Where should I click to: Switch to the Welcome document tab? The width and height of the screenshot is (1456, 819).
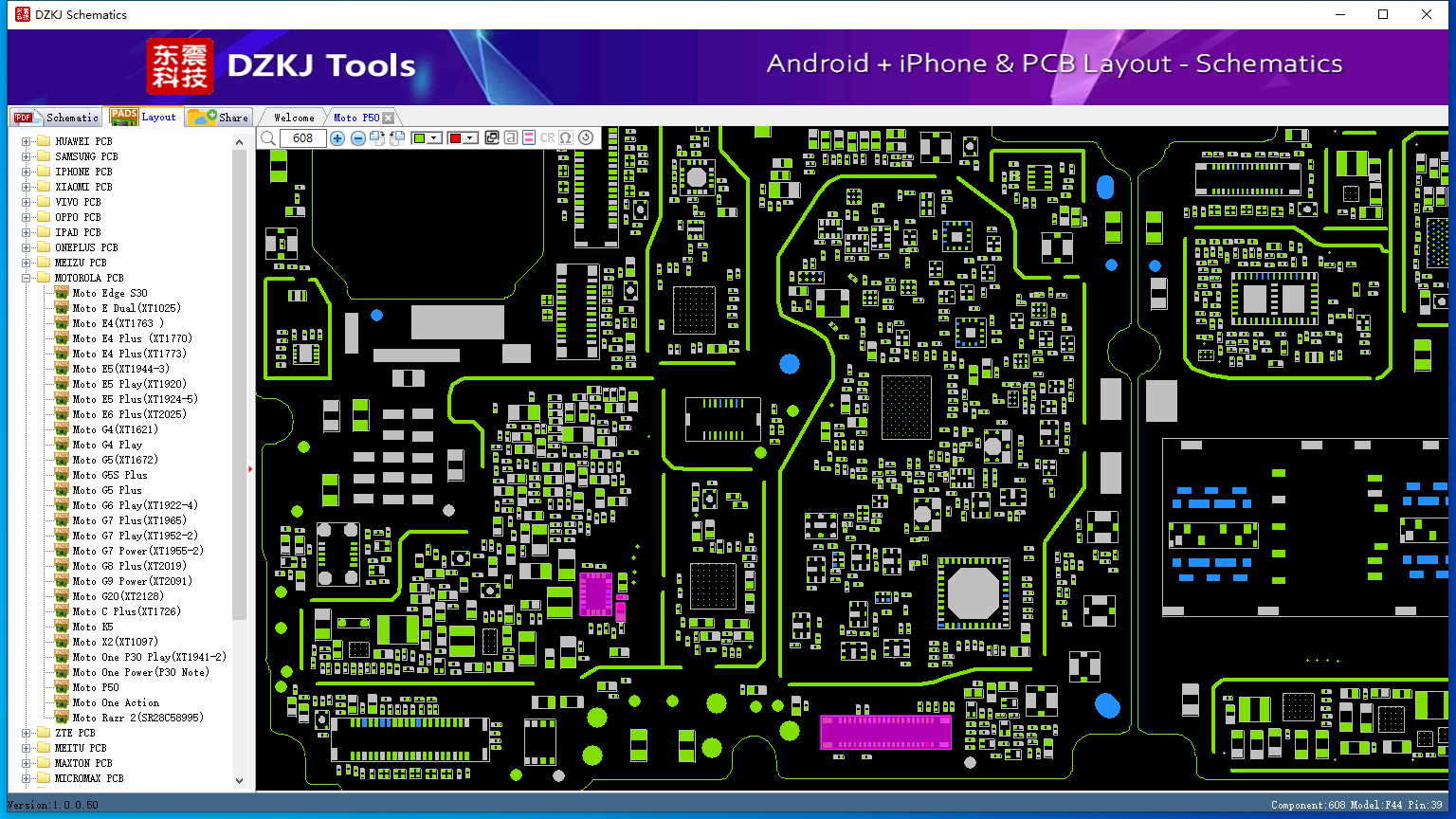pos(294,118)
